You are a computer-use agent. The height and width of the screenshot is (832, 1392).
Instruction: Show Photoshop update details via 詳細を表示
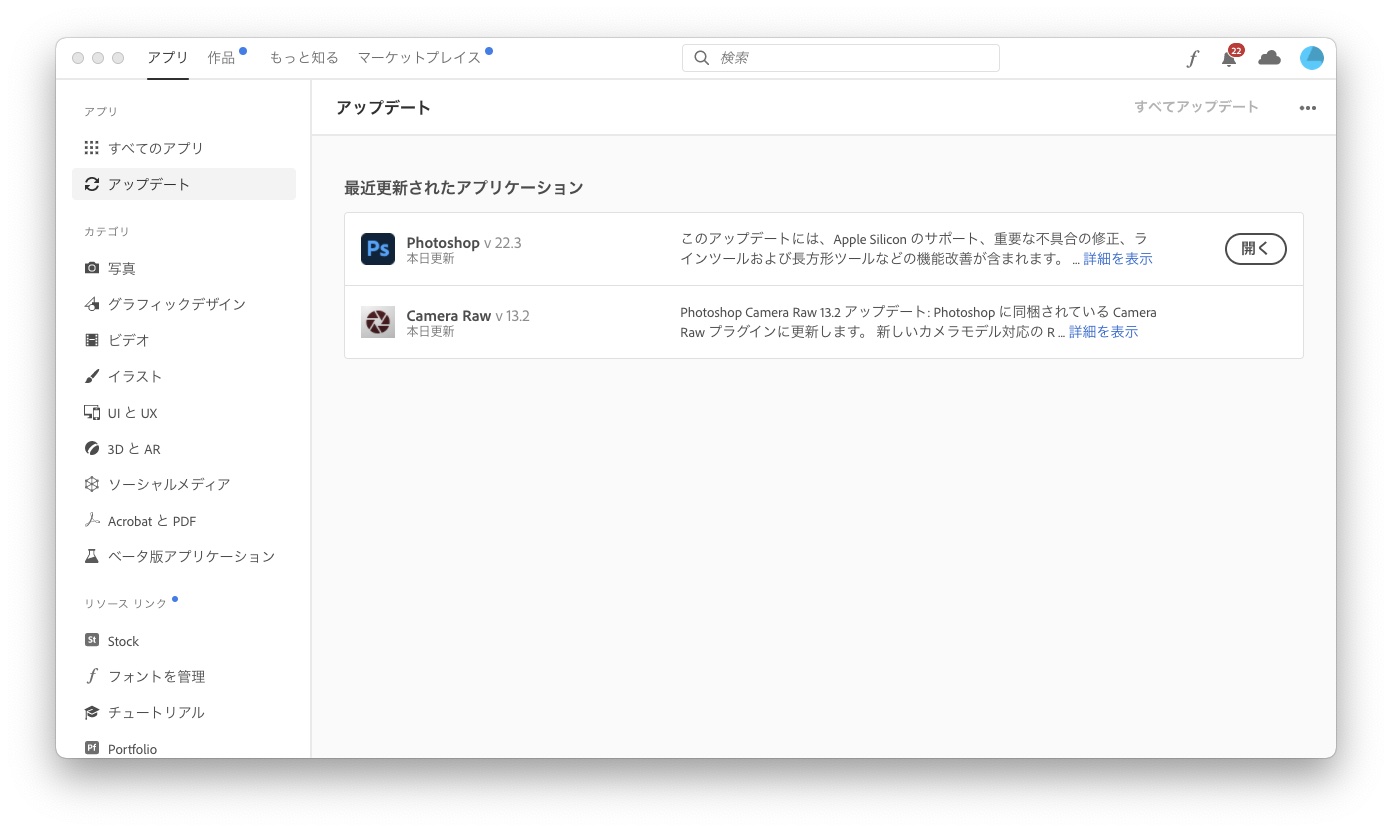click(1118, 259)
